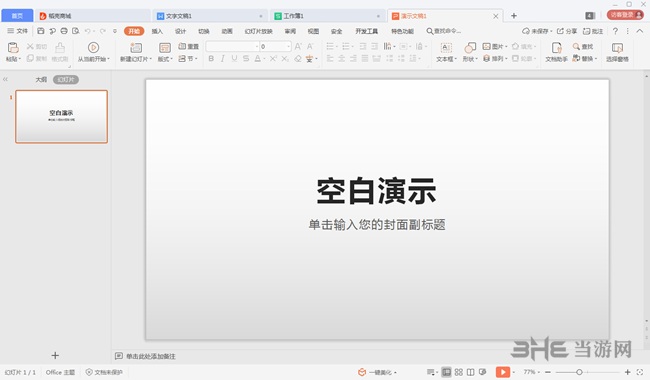Switch to the Animation (动画) ribbon tab

227,31
